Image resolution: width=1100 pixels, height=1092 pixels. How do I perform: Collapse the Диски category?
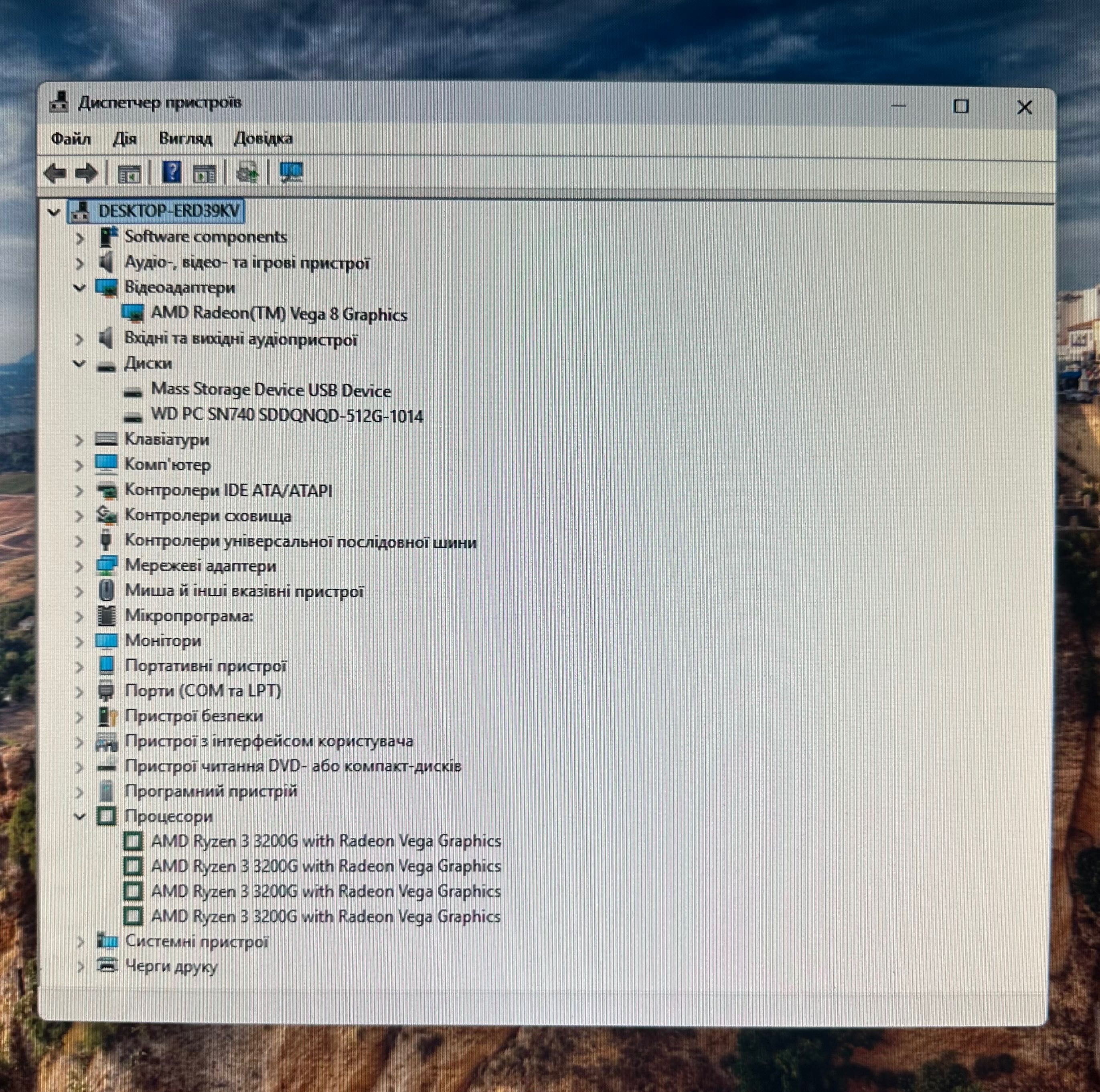[x=80, y=364]
